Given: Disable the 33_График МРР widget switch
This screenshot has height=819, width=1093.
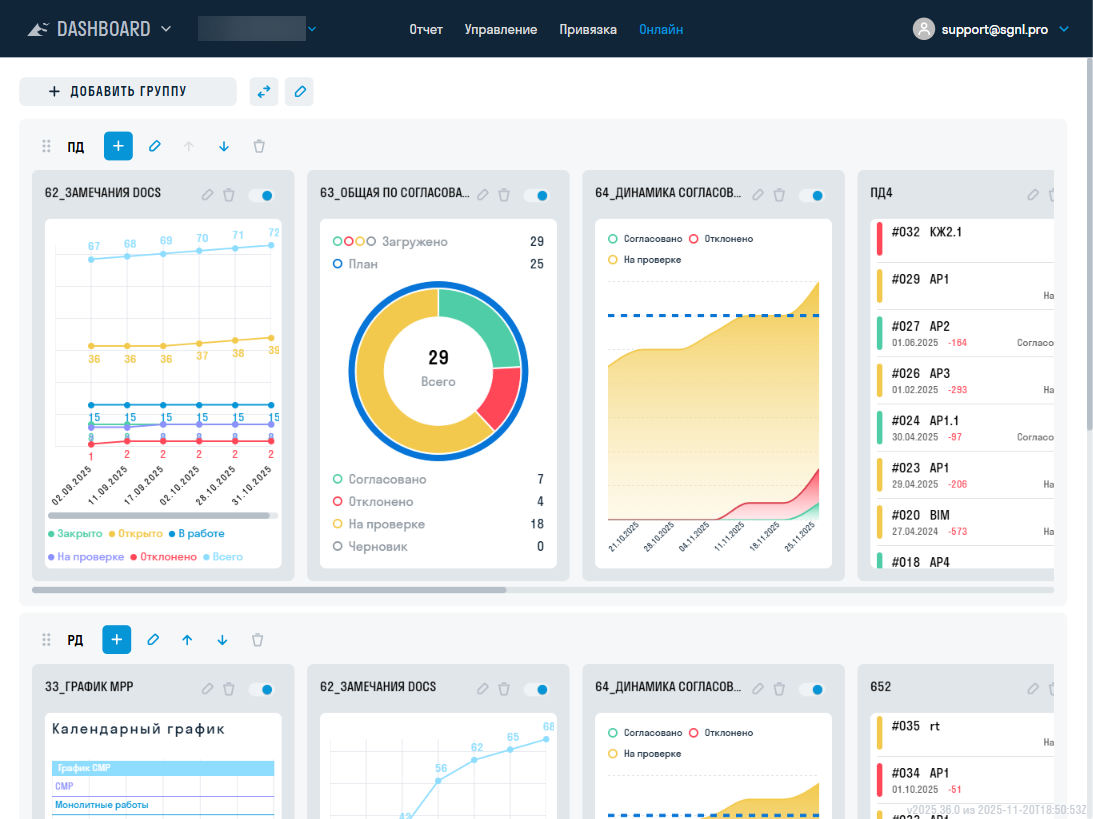Looking at the screenshot, I should tap(261, 688).
